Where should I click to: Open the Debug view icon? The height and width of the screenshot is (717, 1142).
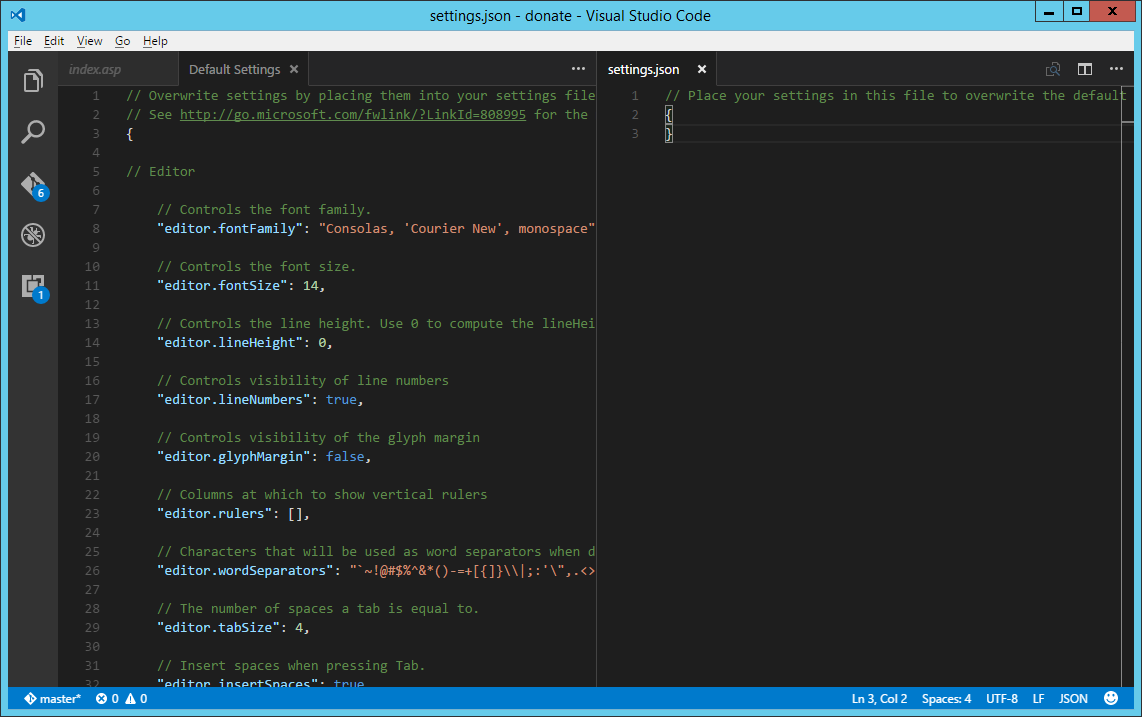(33, 235)
